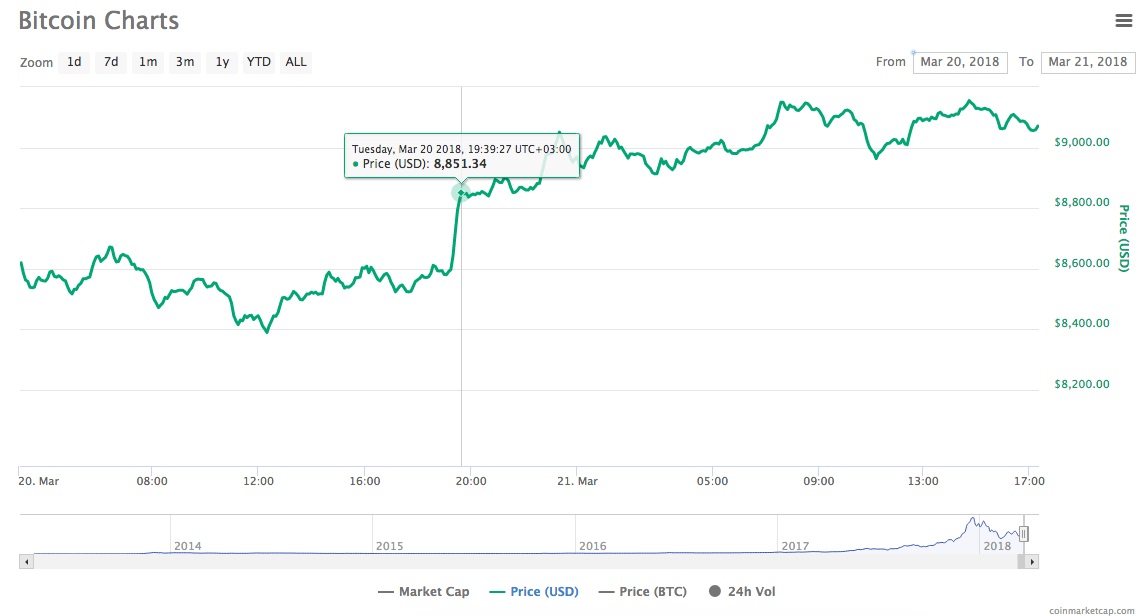Viewport: 1146px width, 616px height.
Task: Set zoom to YTD
Action: 258,62
